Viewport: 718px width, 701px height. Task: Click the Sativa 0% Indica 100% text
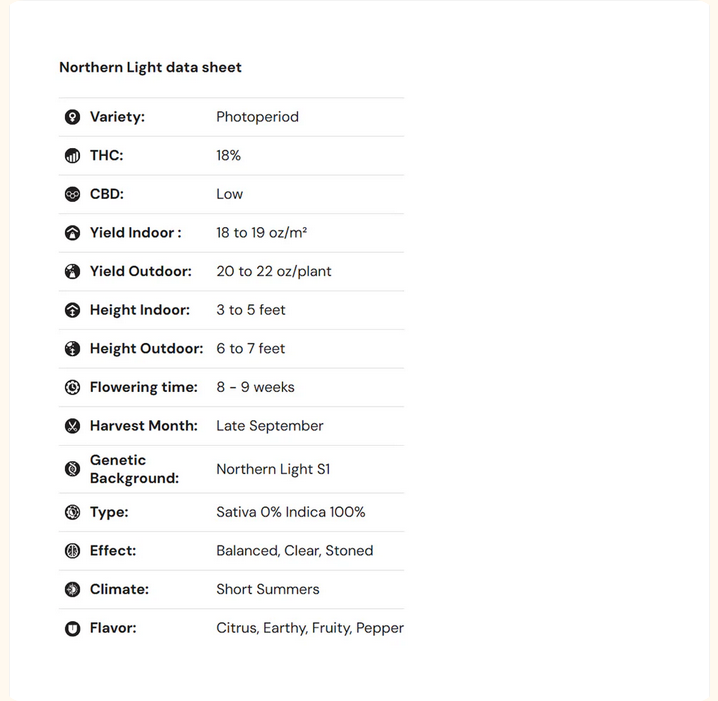coord(290,512)
